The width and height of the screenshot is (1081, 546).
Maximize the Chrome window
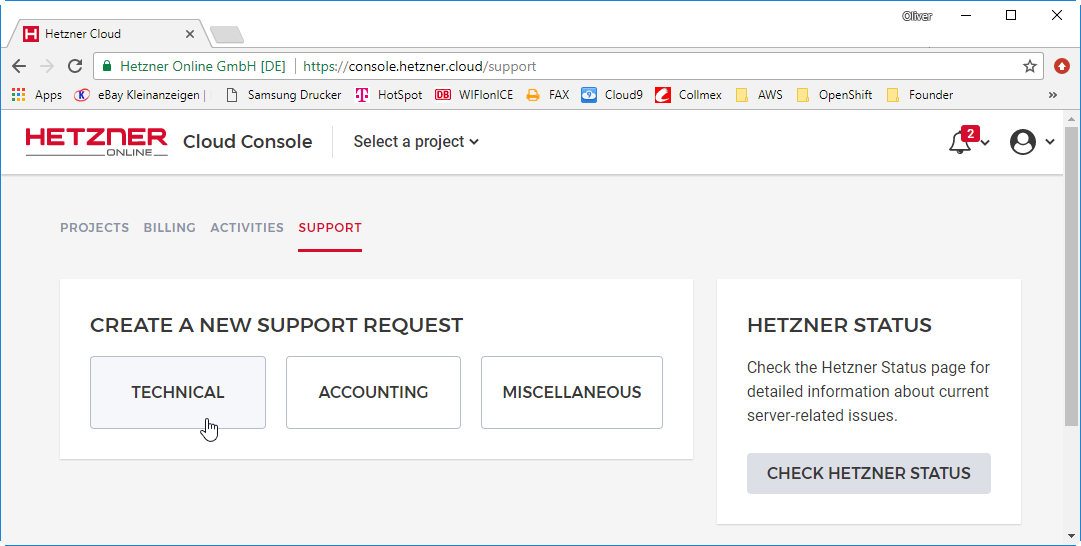point(1011,15)
